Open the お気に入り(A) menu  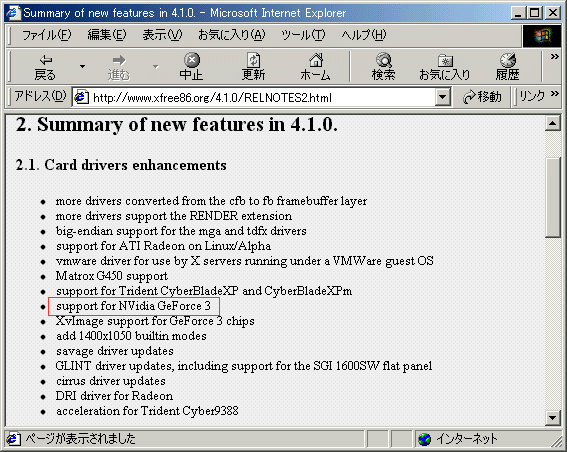[x=231, y=35]
